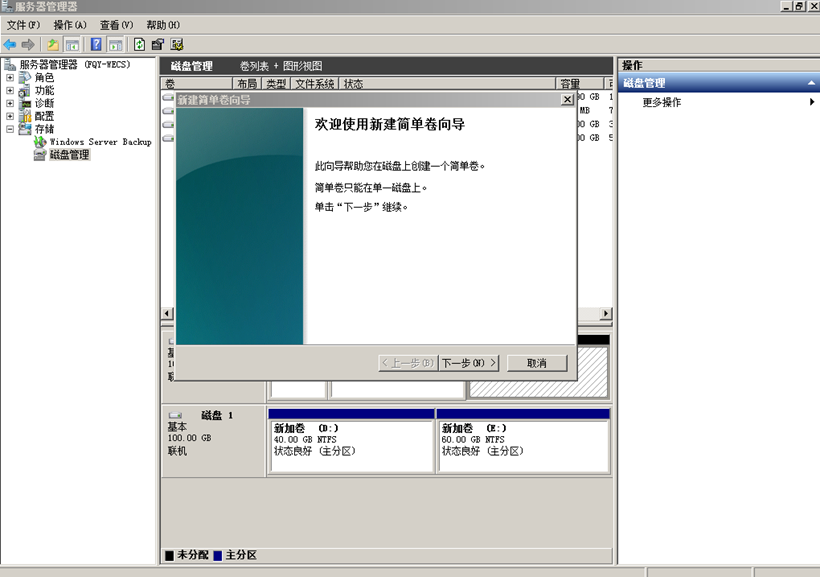Collapse the 存储 tree node
The width and height of the screenshot is (820, 577).
click(10, 129)
